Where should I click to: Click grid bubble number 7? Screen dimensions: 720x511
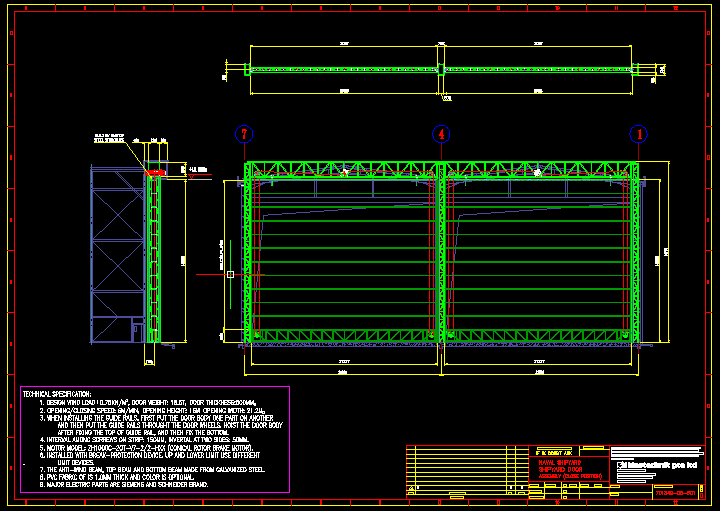[244, 134]
